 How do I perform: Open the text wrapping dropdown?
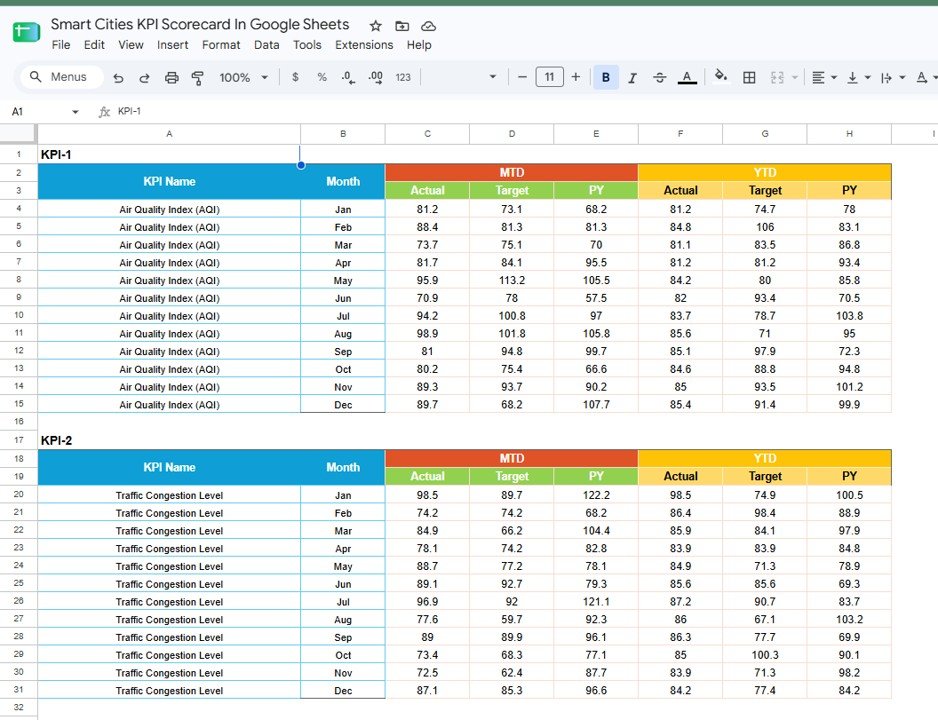(892, 78)
